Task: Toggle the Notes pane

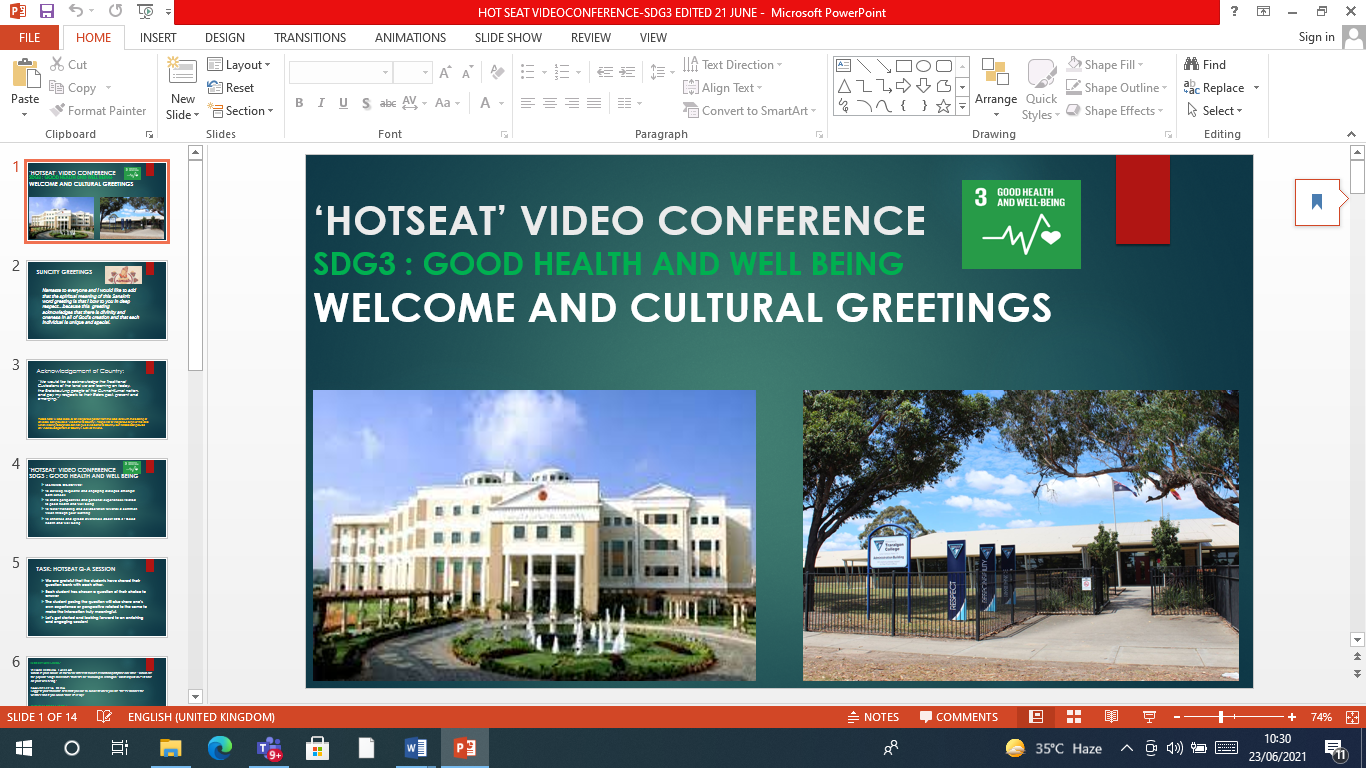Action: [x=873, y=717]
